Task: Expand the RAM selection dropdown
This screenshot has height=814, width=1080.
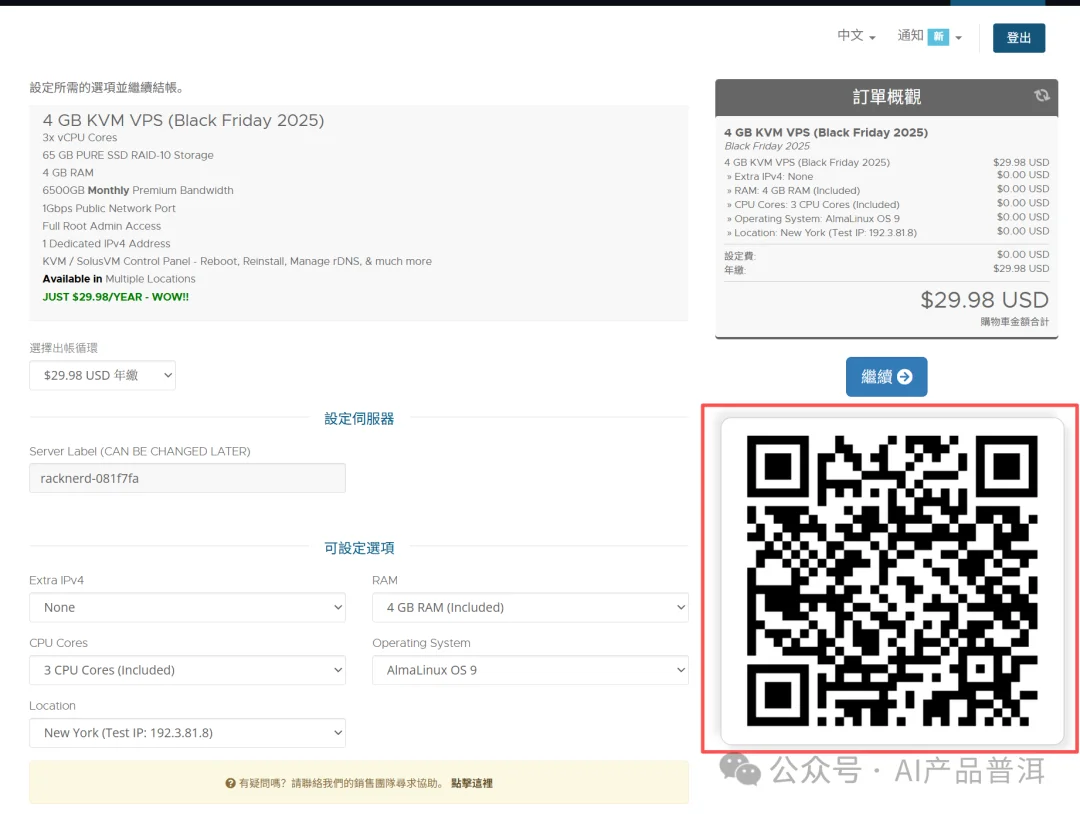Action: [530, 607]
